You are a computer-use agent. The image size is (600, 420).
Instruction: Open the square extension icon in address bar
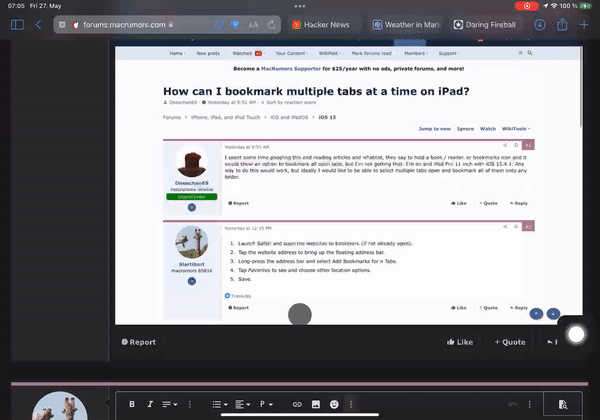coord(219,25)
